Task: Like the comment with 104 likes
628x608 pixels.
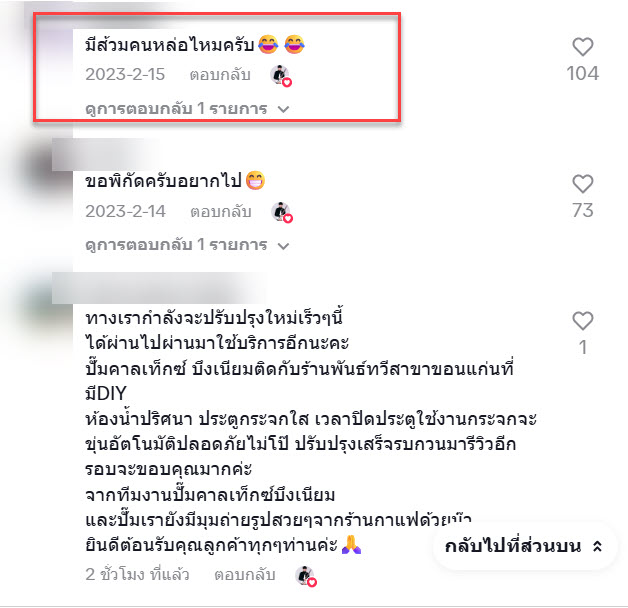Action: tap(582, 47)
